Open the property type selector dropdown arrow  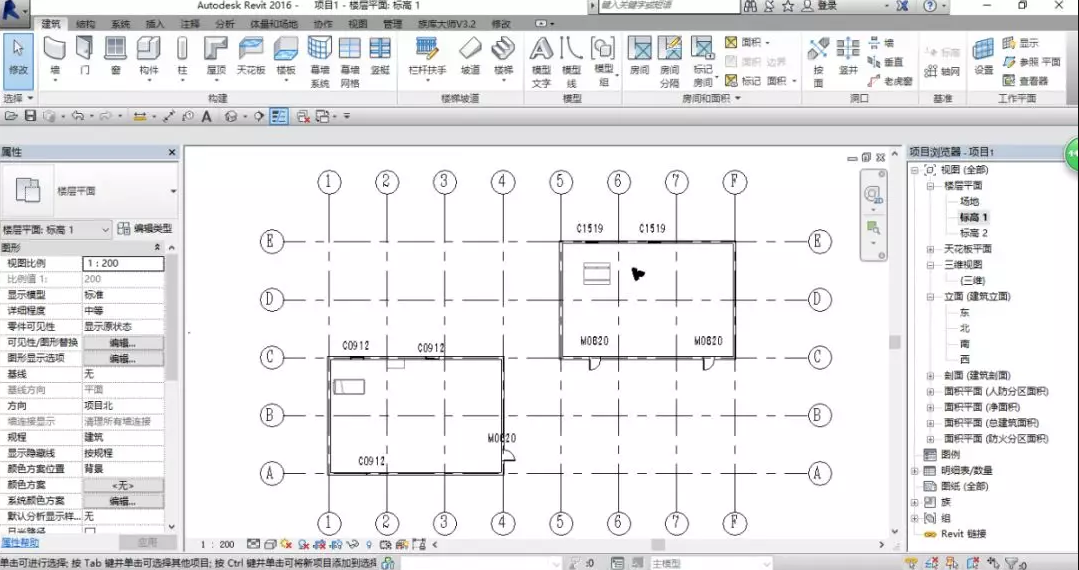point(173,191)
